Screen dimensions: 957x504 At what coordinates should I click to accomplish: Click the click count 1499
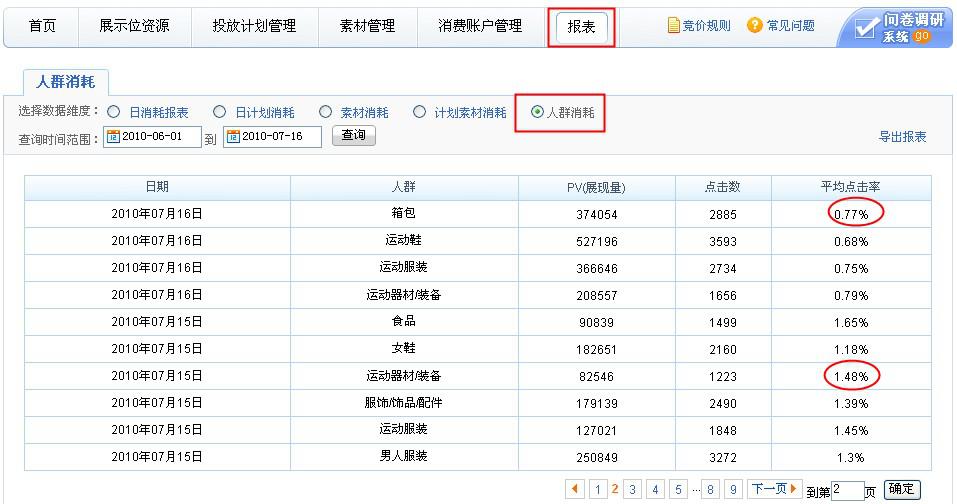[723, 323]
